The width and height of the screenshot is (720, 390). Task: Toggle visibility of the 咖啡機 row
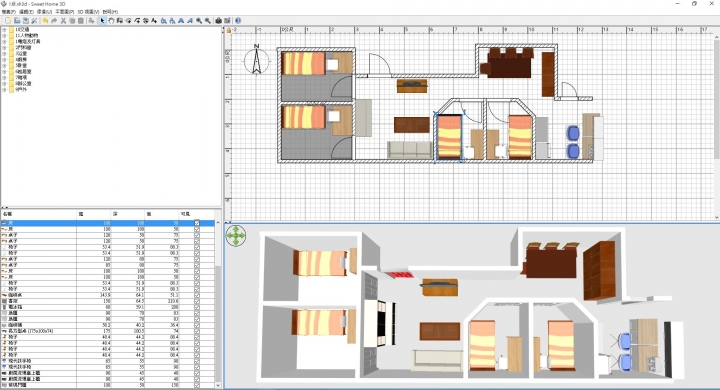197,325
